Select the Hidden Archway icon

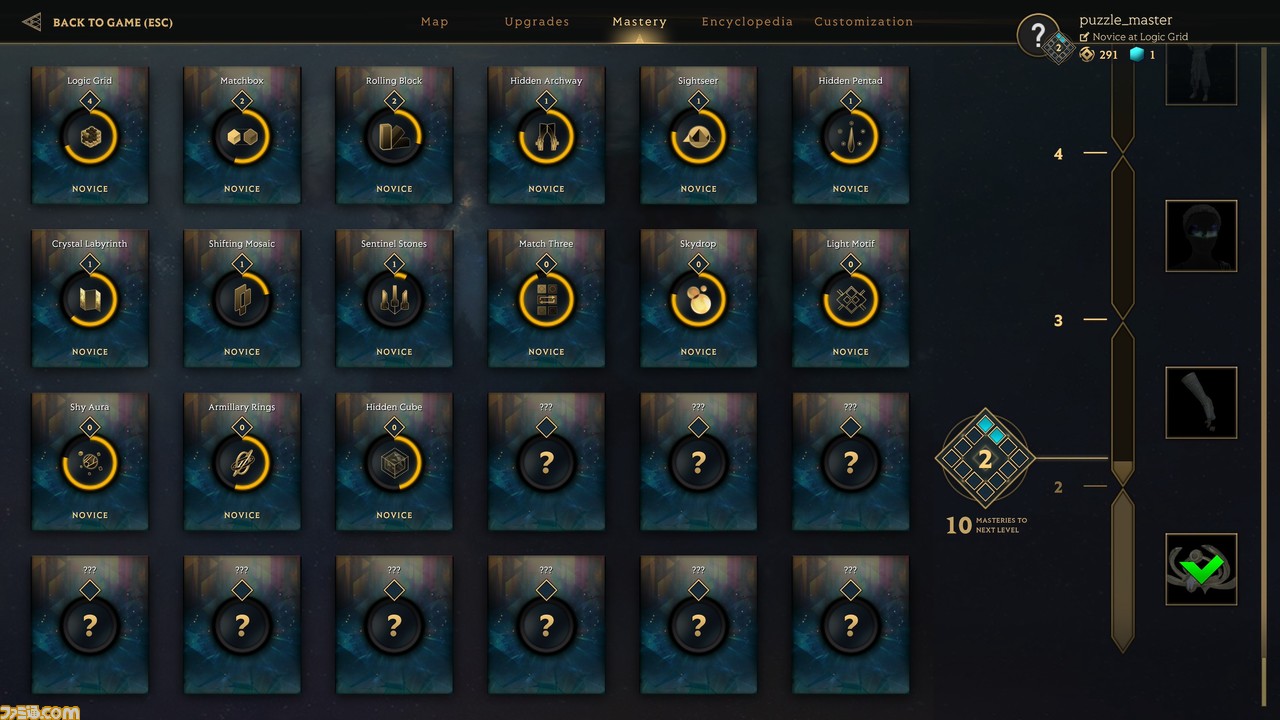546,137
